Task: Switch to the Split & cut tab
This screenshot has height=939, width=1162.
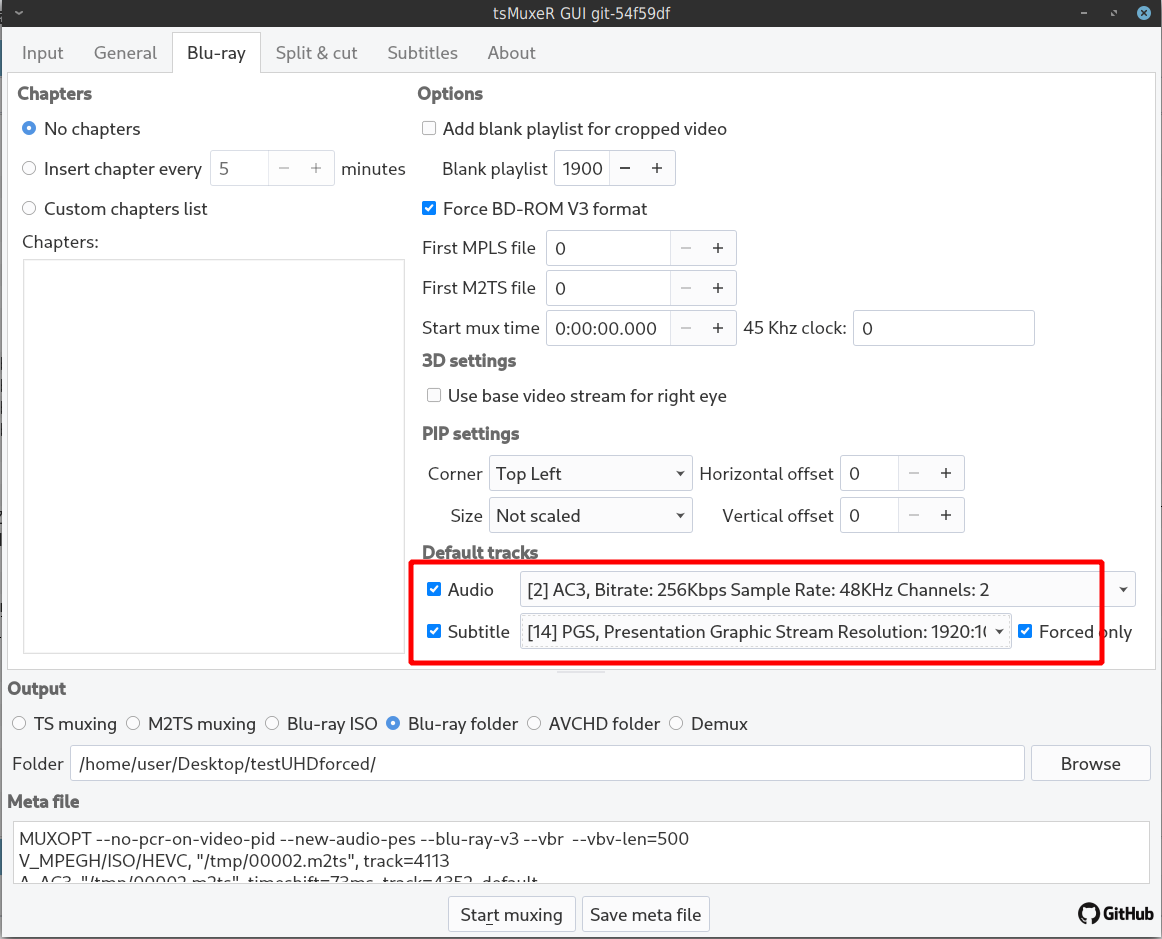Action: pos(316,53)
